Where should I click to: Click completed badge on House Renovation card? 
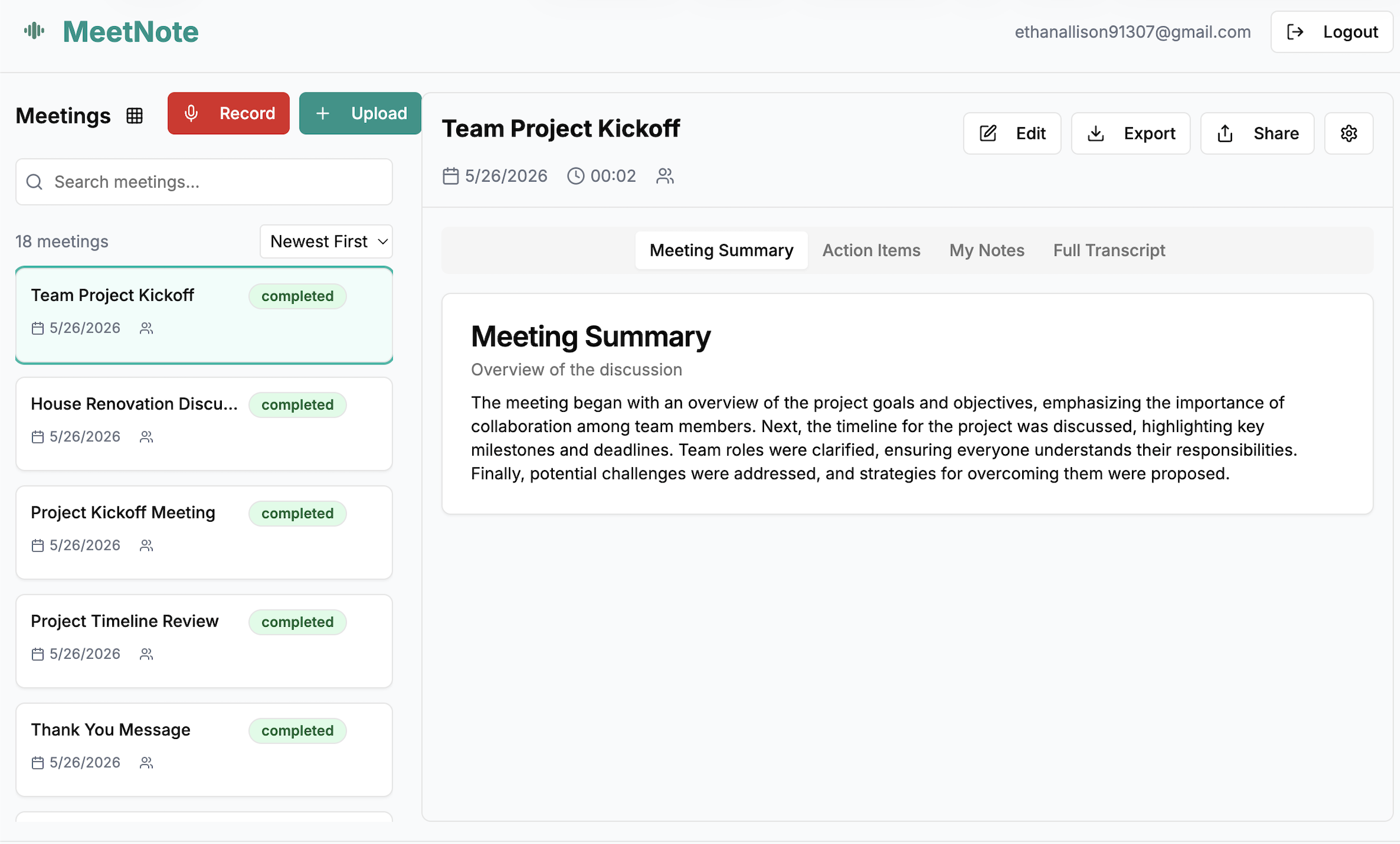pyautogui.click(x=297, y=404)
